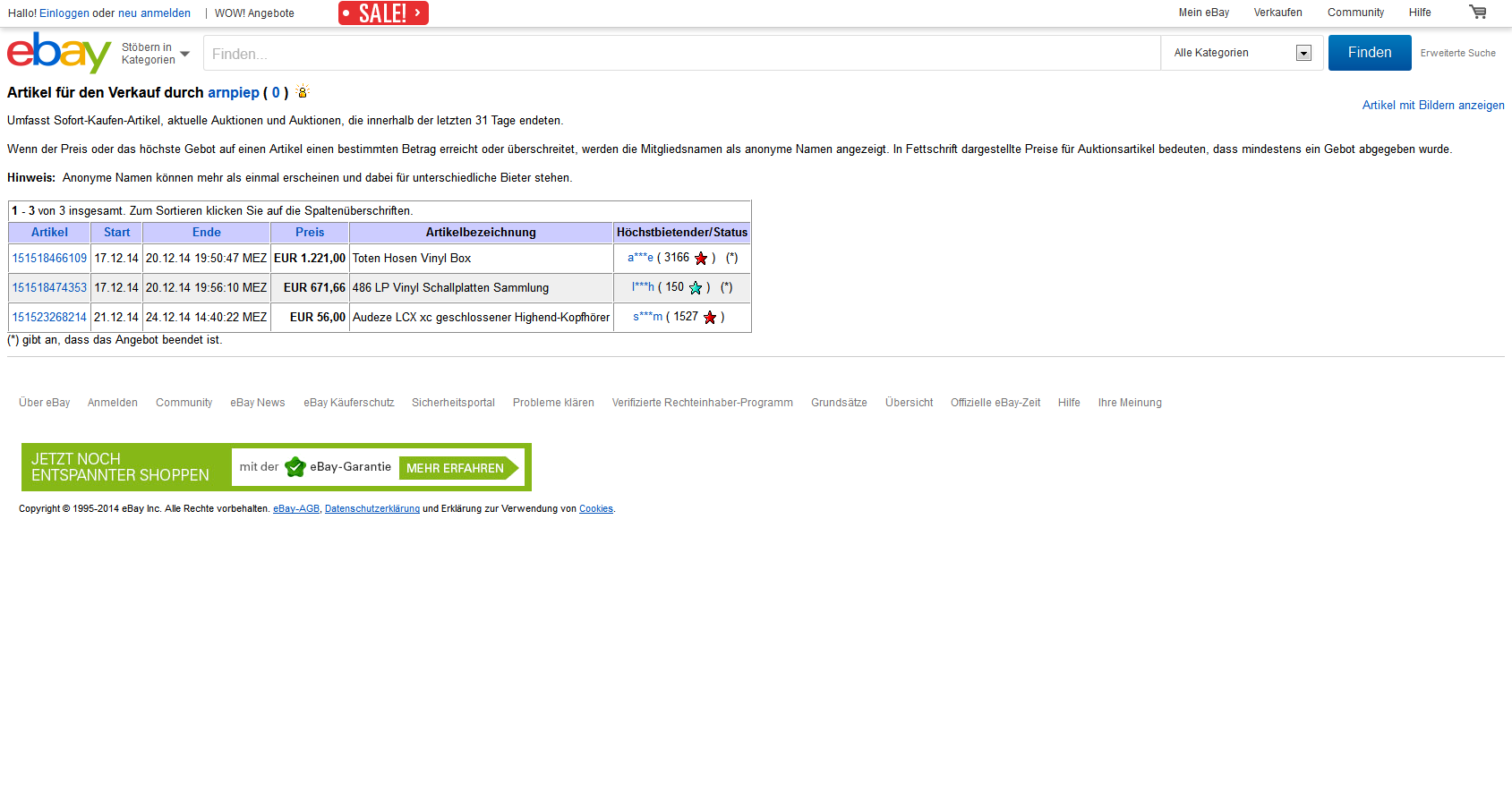Image resolution: width=1512 pixels, height=809 pixels.
Task: Select the 486 LP Vinyl Schallplatten Sammlung text
Action: click(x=450, y=287)
